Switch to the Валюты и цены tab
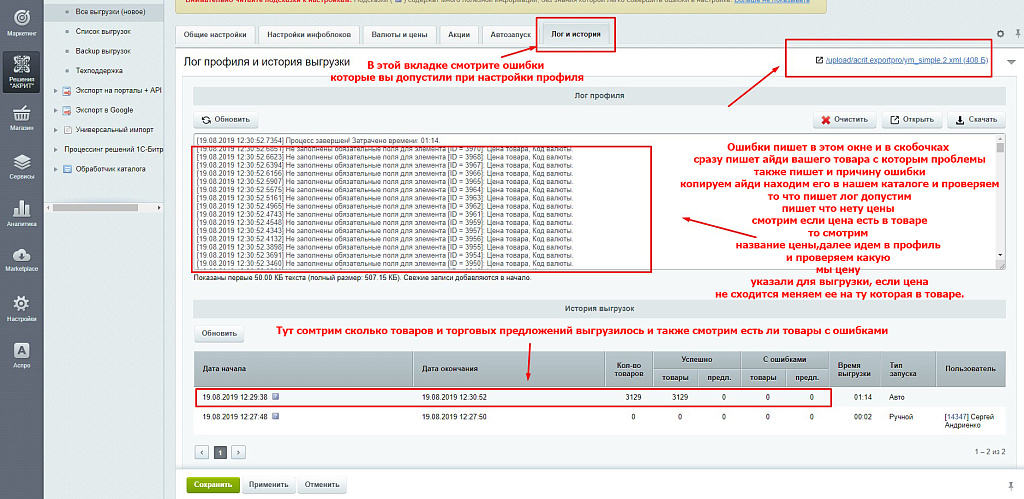This screenshot has height=499, width=1024. tap(399, 34)
